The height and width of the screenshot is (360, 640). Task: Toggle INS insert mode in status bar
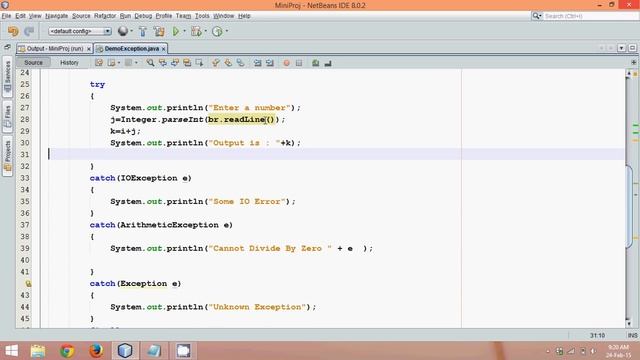pos(633,335)
